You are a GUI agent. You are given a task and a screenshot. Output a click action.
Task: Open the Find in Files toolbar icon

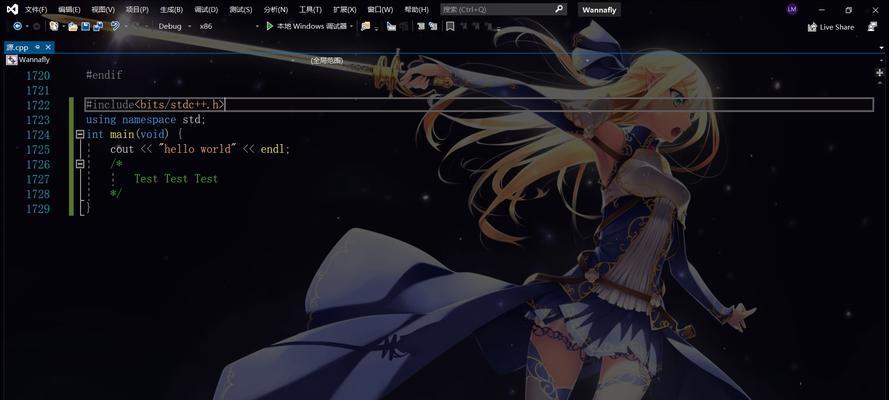click(x=366, y=26)
